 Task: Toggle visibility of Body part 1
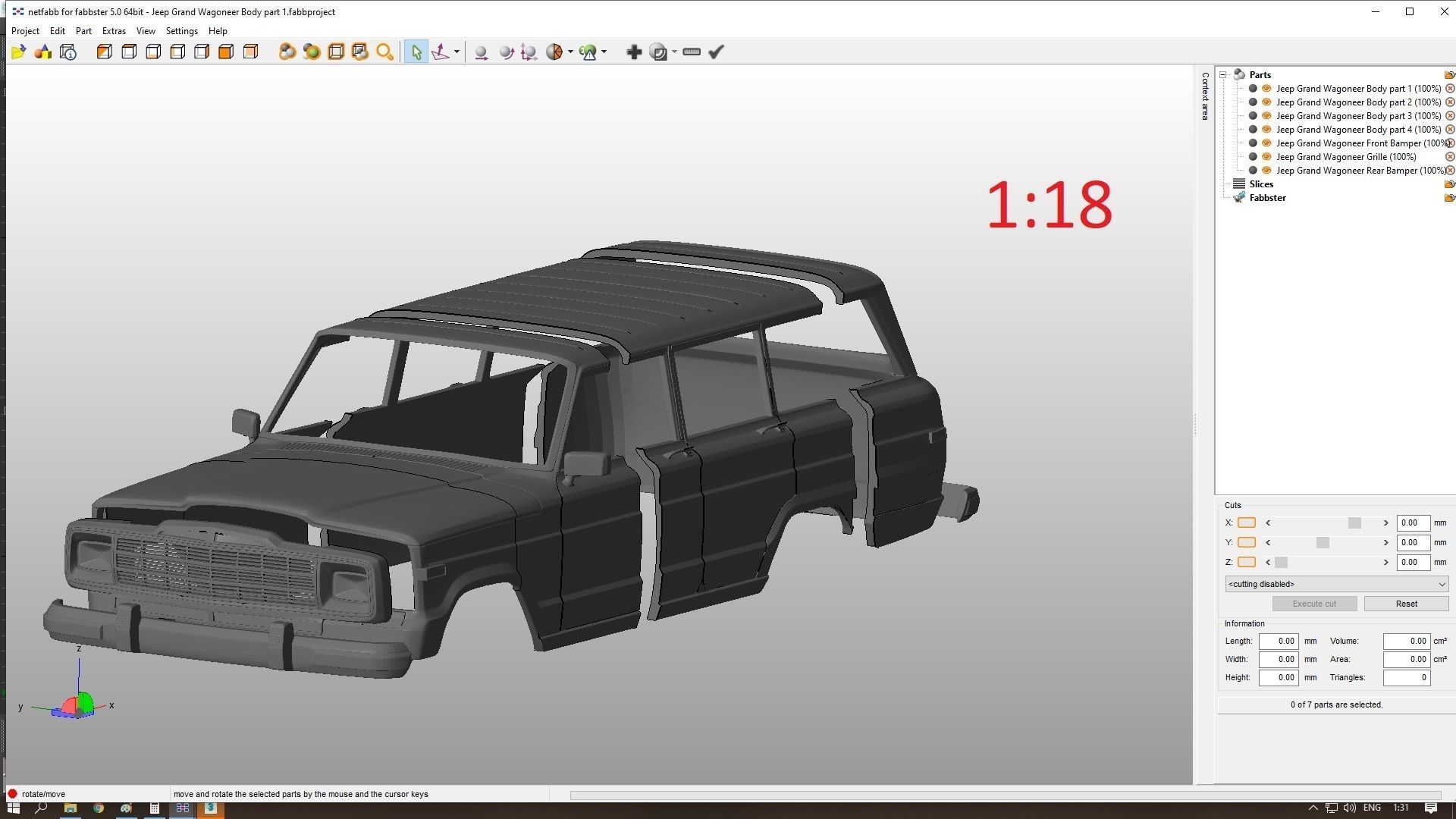pos(1266,88)
